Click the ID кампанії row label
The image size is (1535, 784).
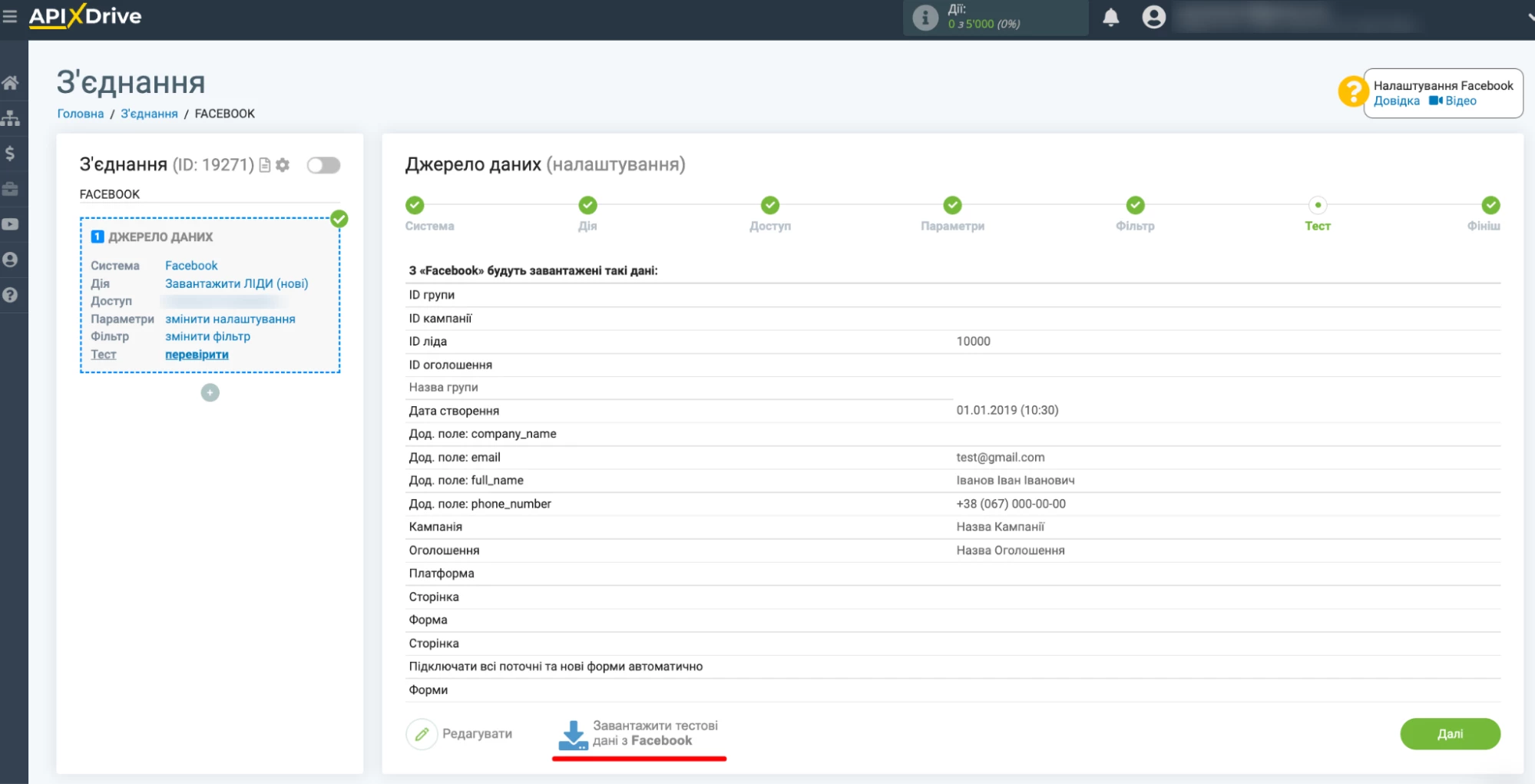(440, 319)
